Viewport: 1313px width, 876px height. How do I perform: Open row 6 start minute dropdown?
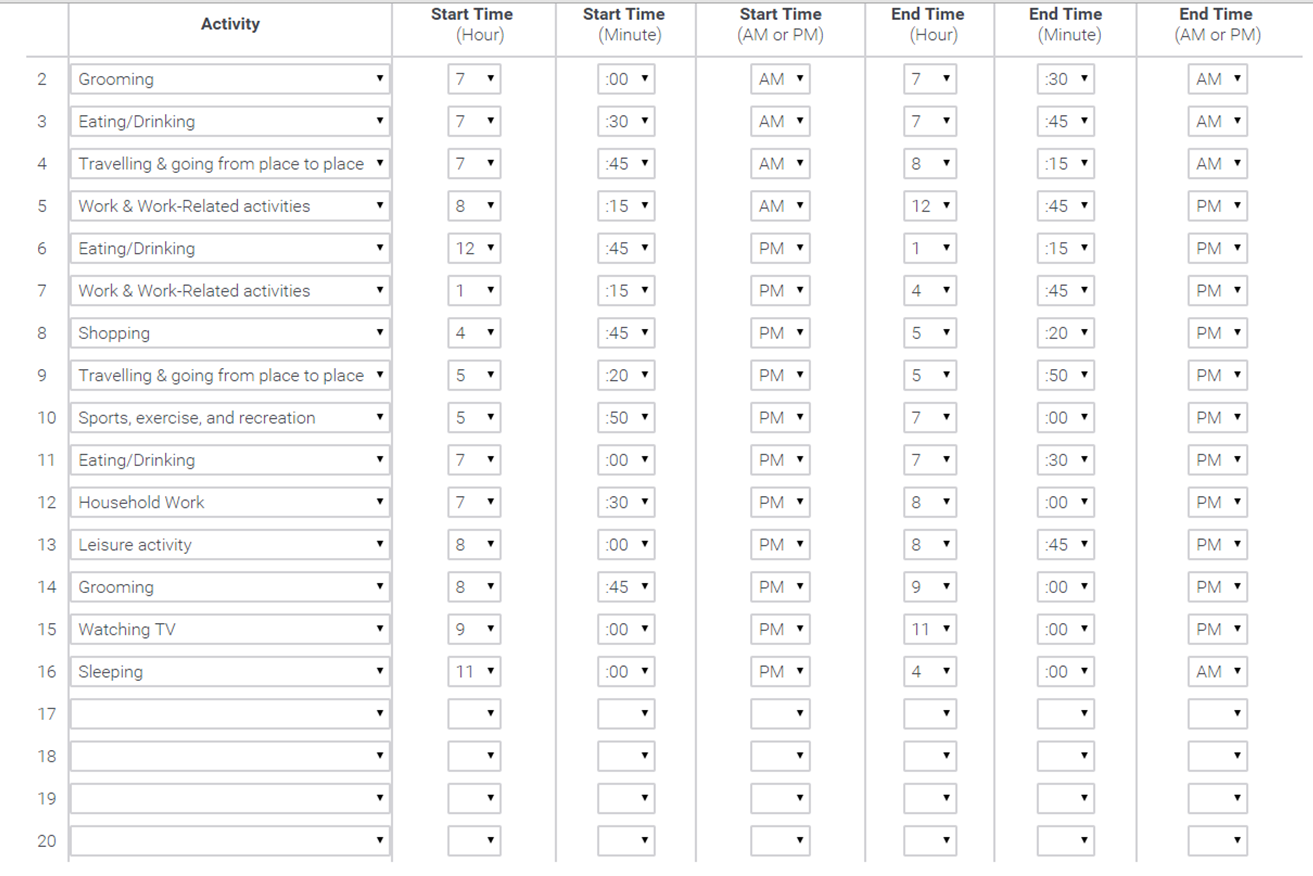pos(626,249)
